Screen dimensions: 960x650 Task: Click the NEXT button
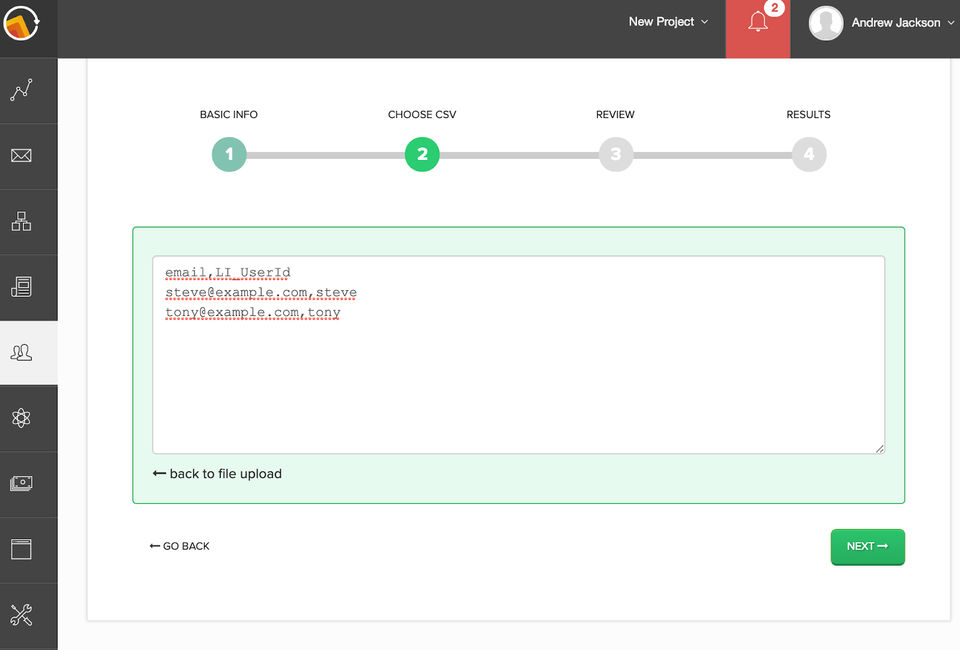(x=868, y=547)
